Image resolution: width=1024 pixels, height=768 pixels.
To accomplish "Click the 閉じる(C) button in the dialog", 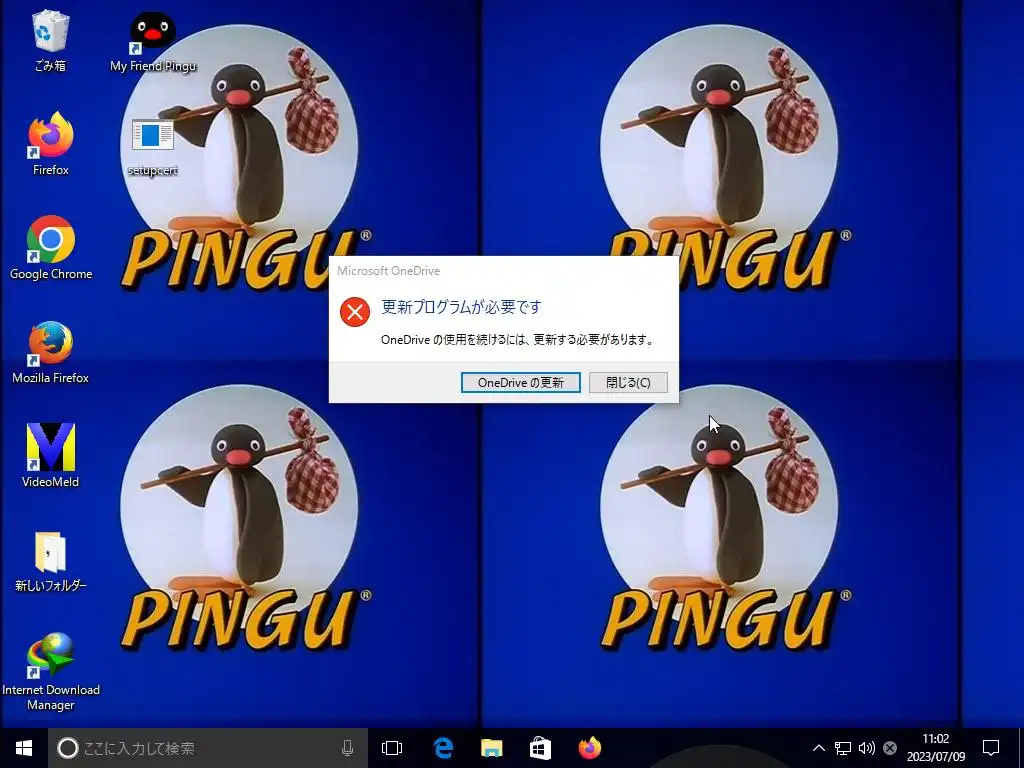I will [628, 383].
